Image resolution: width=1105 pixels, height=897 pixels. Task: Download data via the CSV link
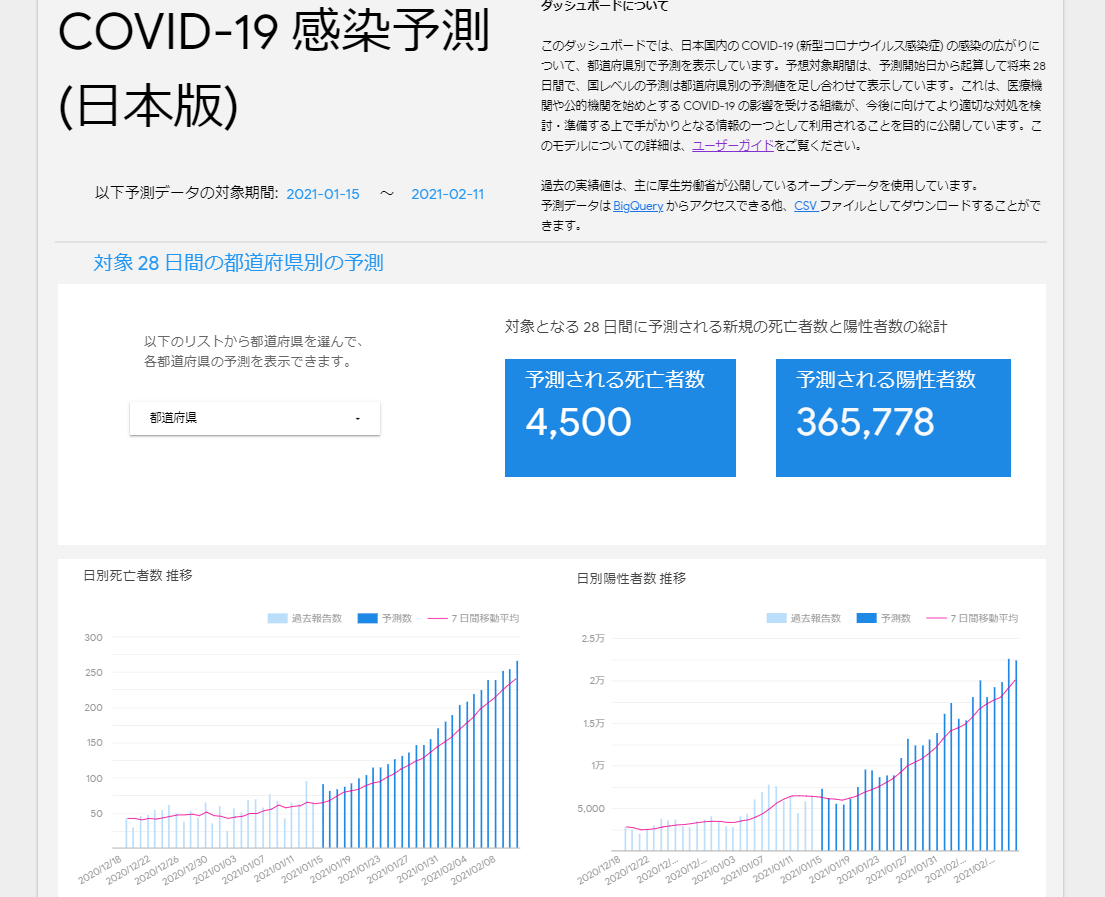(x=805, y=205)
